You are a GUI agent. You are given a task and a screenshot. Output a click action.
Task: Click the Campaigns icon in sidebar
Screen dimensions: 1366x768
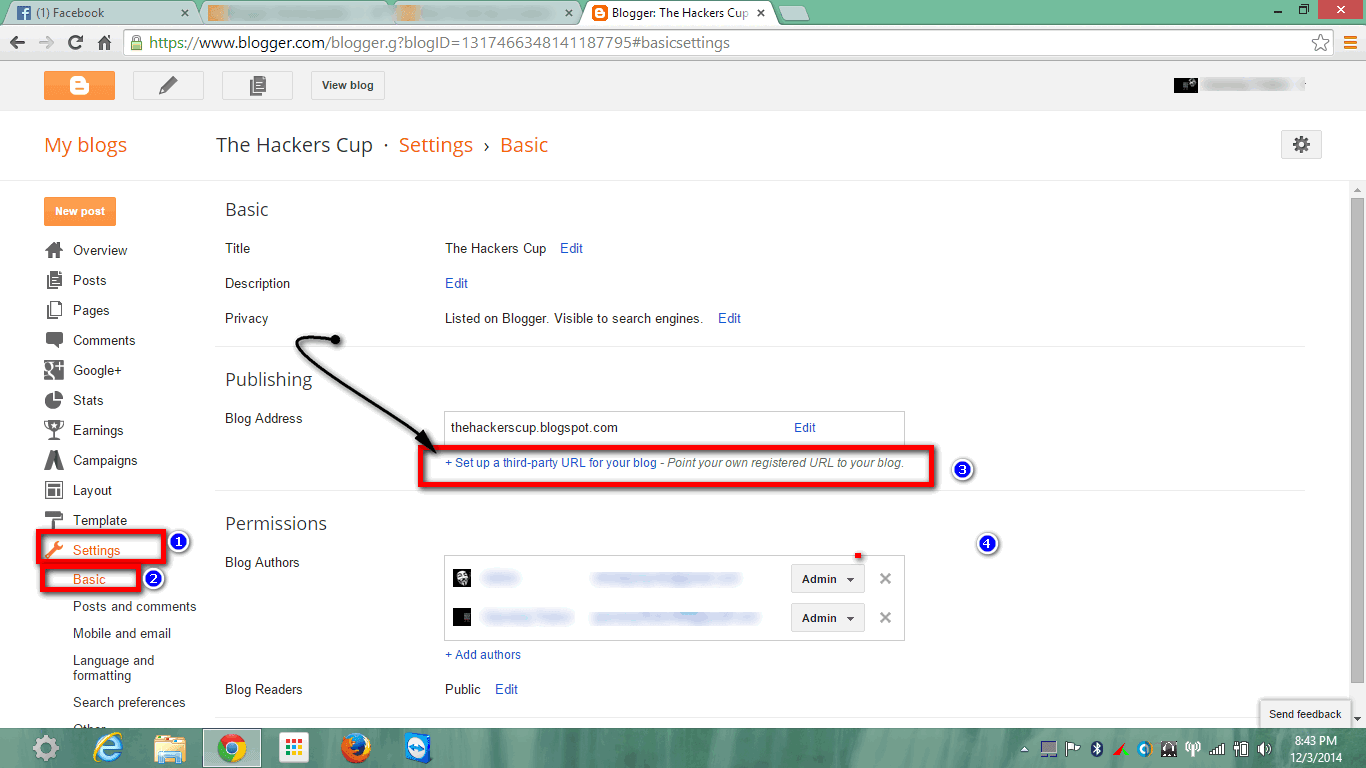(x=54, y=460)
